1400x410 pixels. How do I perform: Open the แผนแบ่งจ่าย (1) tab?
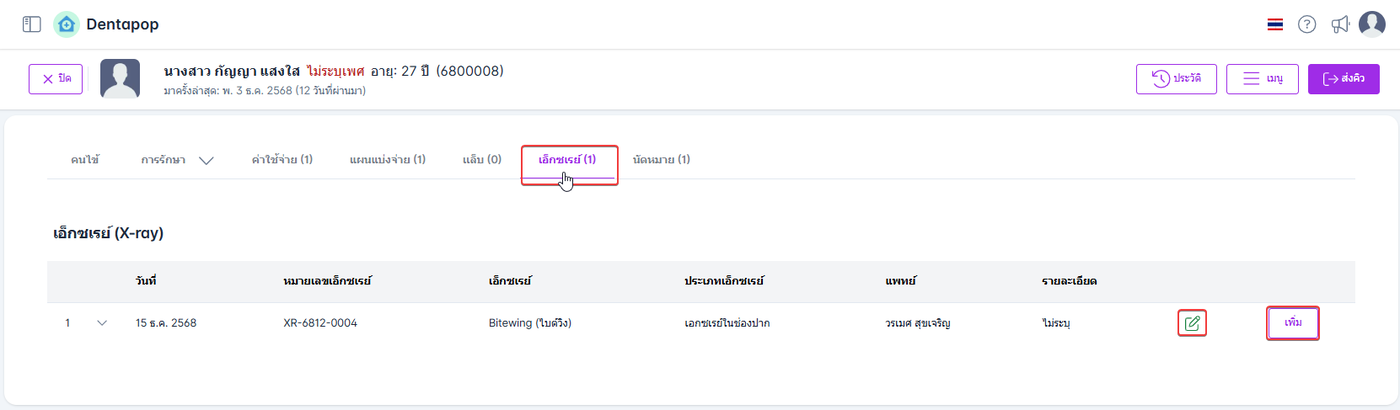point(387,160)
